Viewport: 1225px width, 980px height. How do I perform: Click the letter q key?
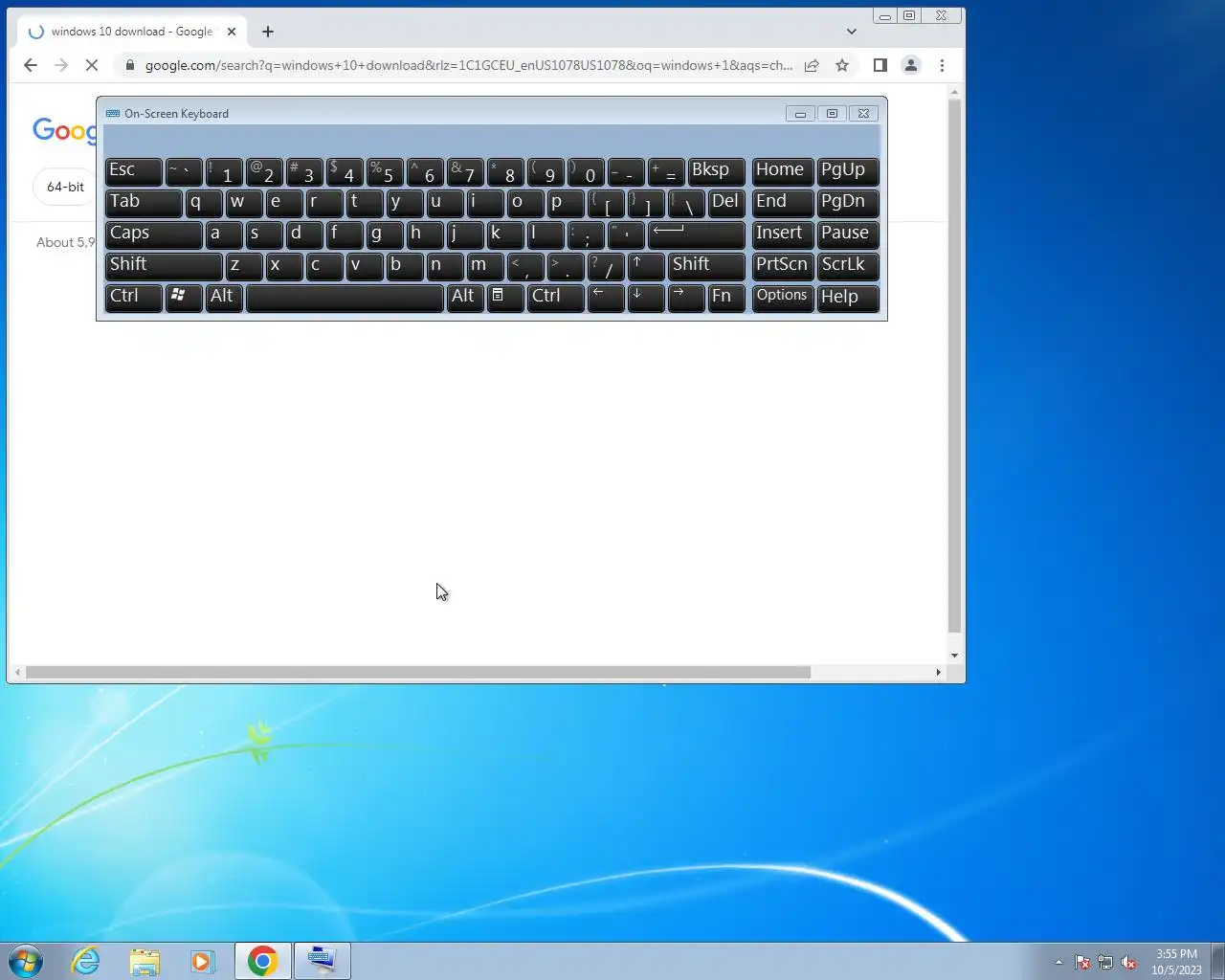(204, 203)
